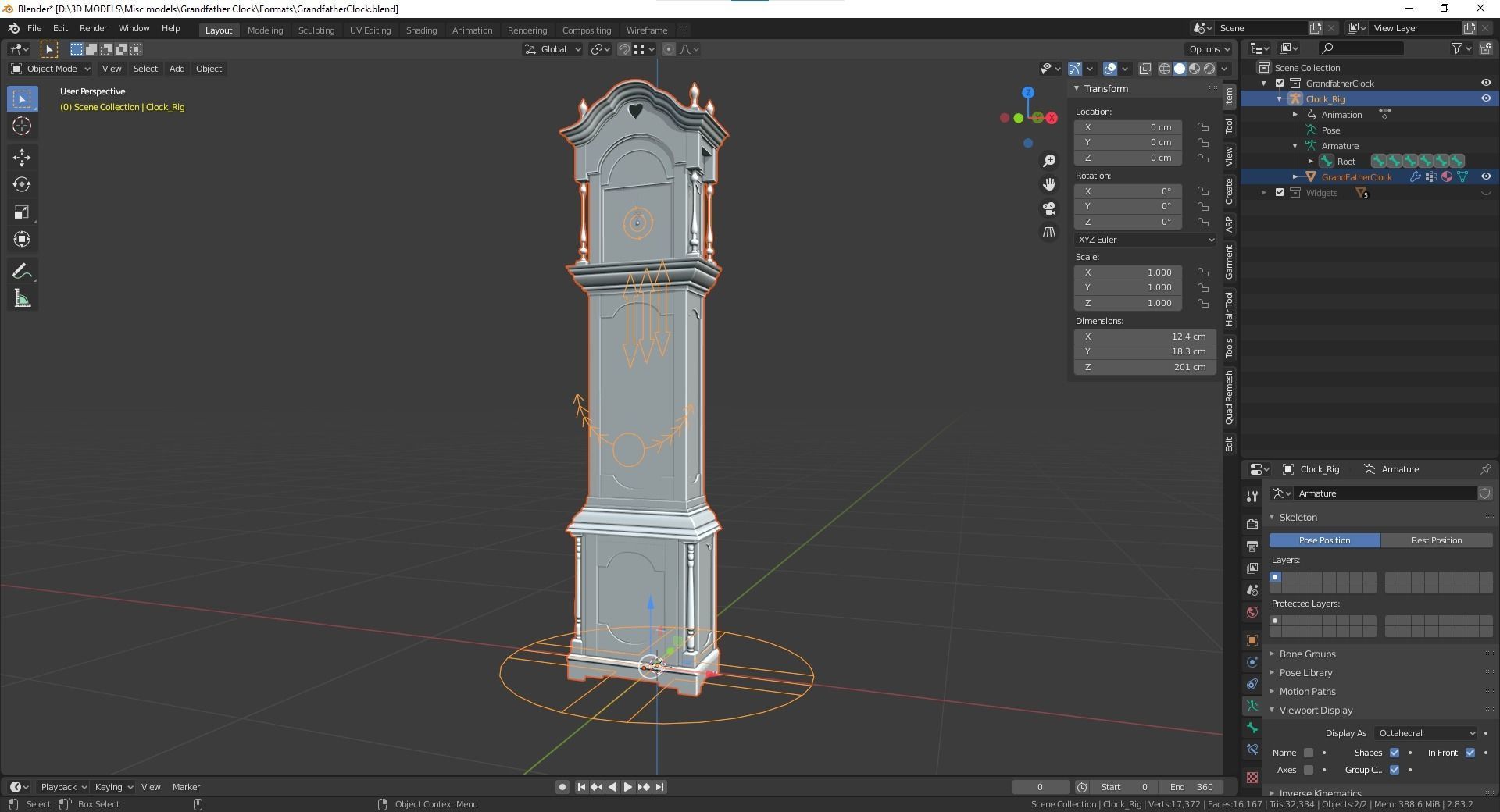Open the Bone properties tab
The image size is (1500, 812).
coord(1252,728)
